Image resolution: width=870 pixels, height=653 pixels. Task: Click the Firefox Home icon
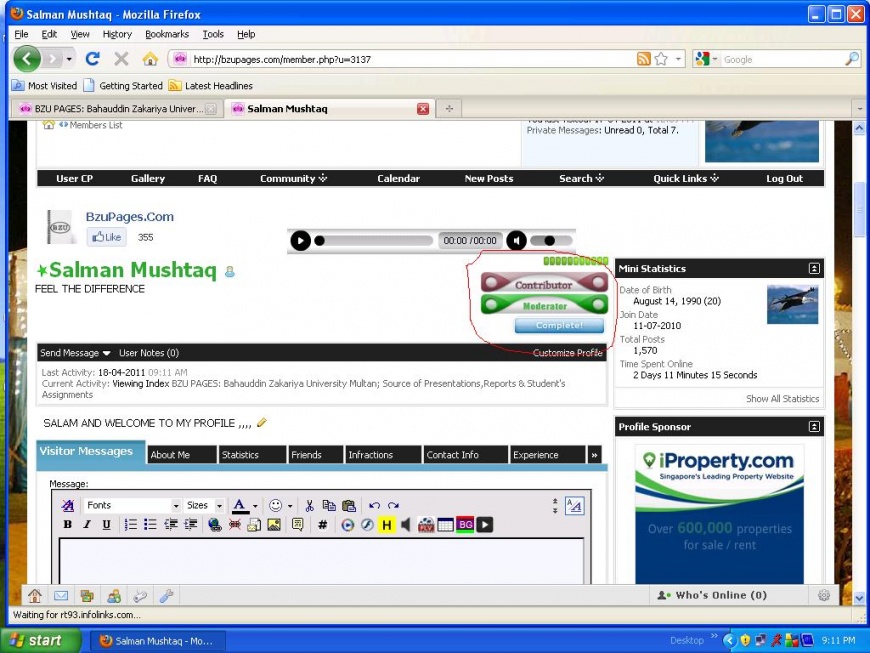click(150, 59)
